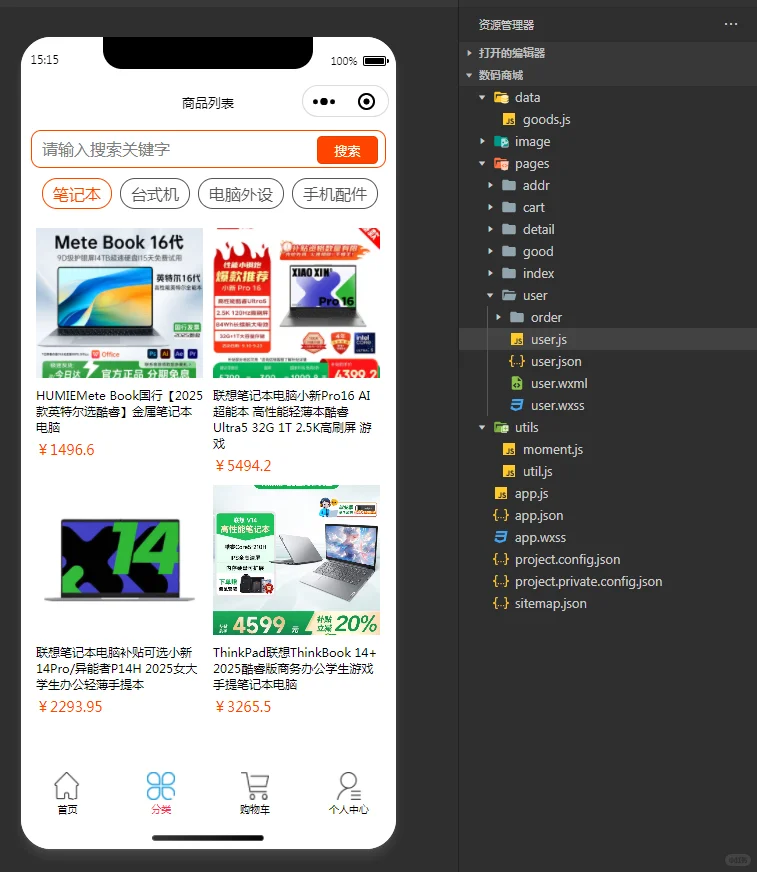Click the ¥3265.5 price text
The width and height of the screenshot is (757, 872).
[x=243, y=707]
